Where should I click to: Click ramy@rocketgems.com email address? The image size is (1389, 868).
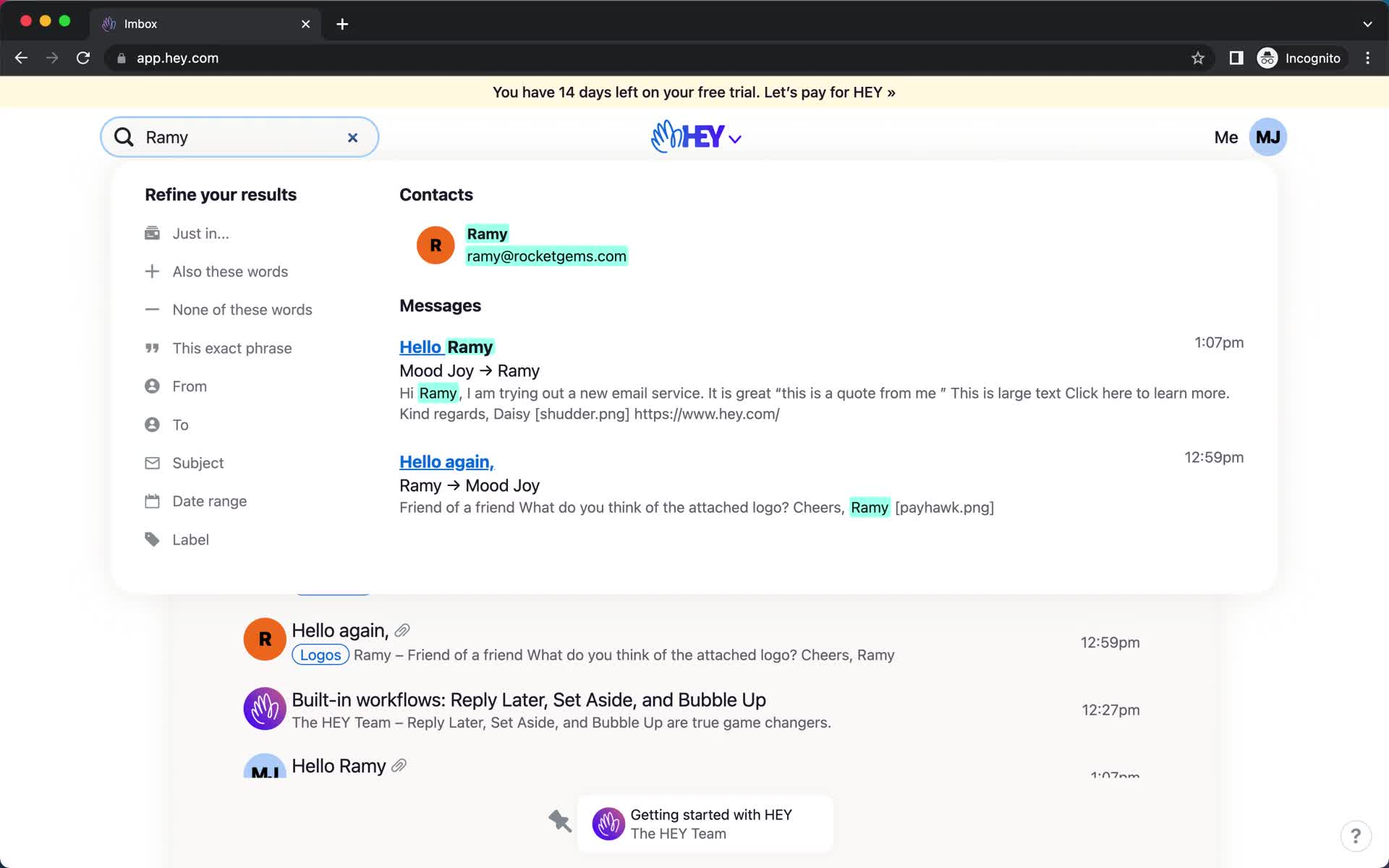pos(546,256)
